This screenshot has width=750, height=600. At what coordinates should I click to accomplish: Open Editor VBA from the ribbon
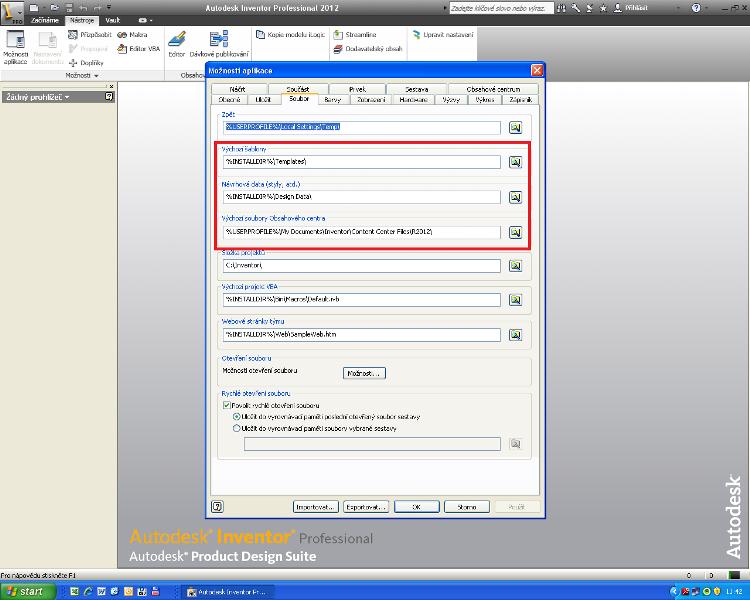click(x=139, y=49)
